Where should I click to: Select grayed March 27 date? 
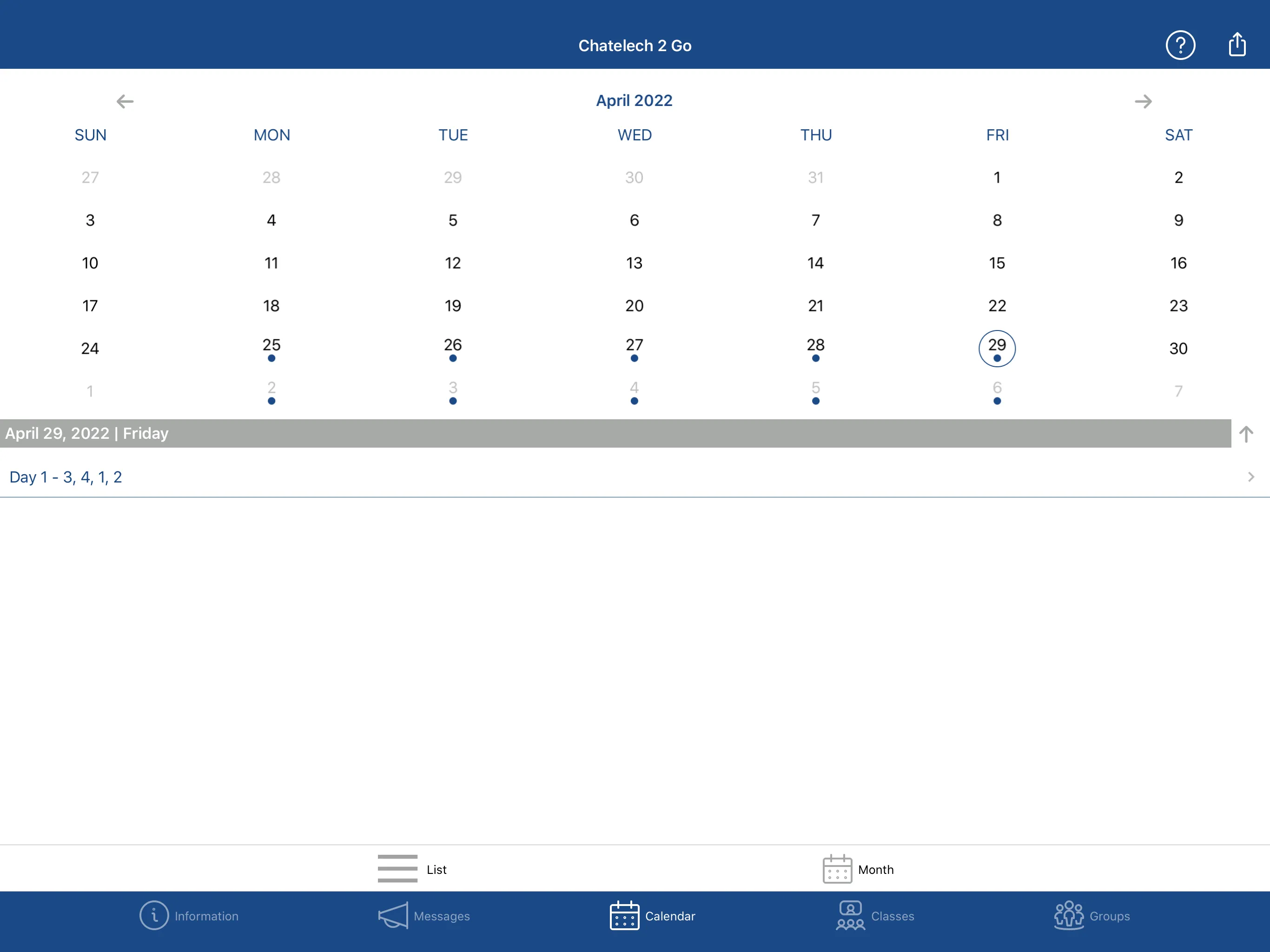pos(90,178)
